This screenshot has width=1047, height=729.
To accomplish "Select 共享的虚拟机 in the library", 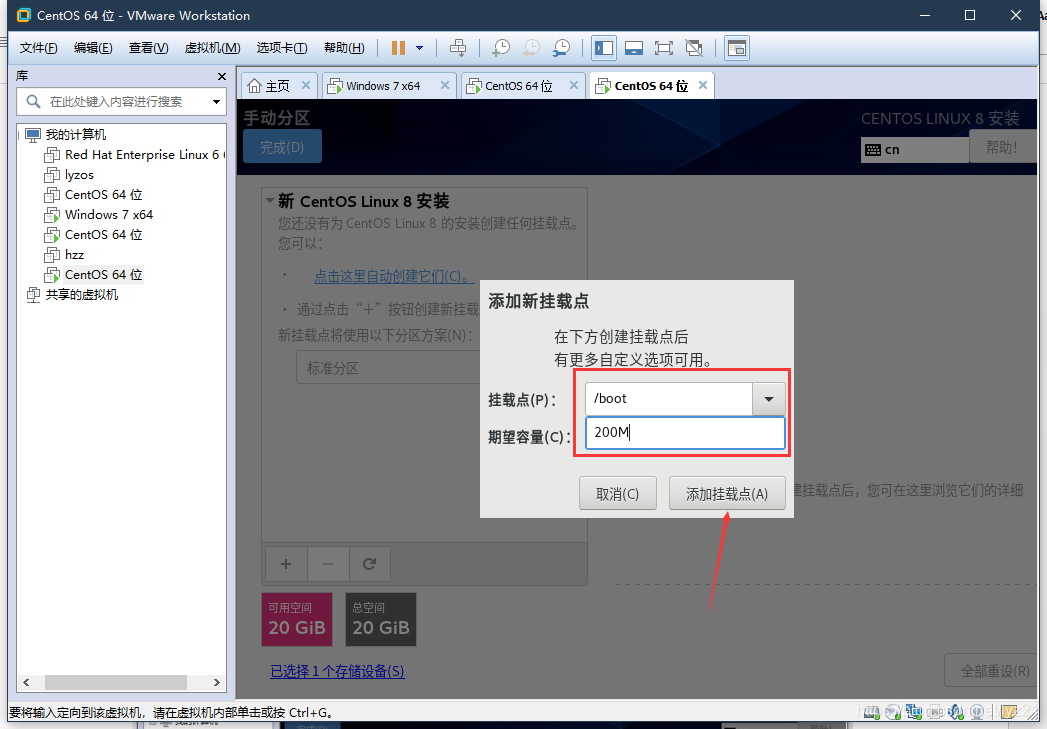I will click(x=81, y=295).
